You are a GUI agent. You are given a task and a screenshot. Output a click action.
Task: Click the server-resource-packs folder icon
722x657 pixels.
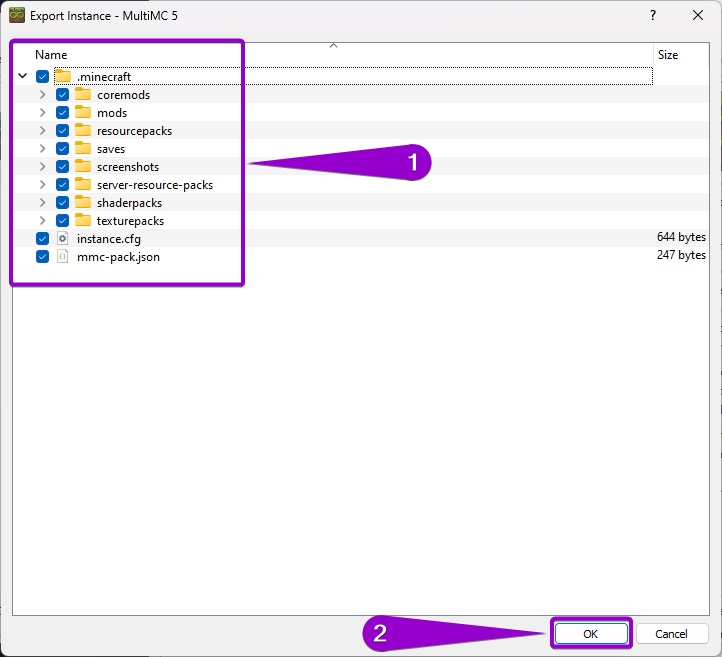(83, 184)
